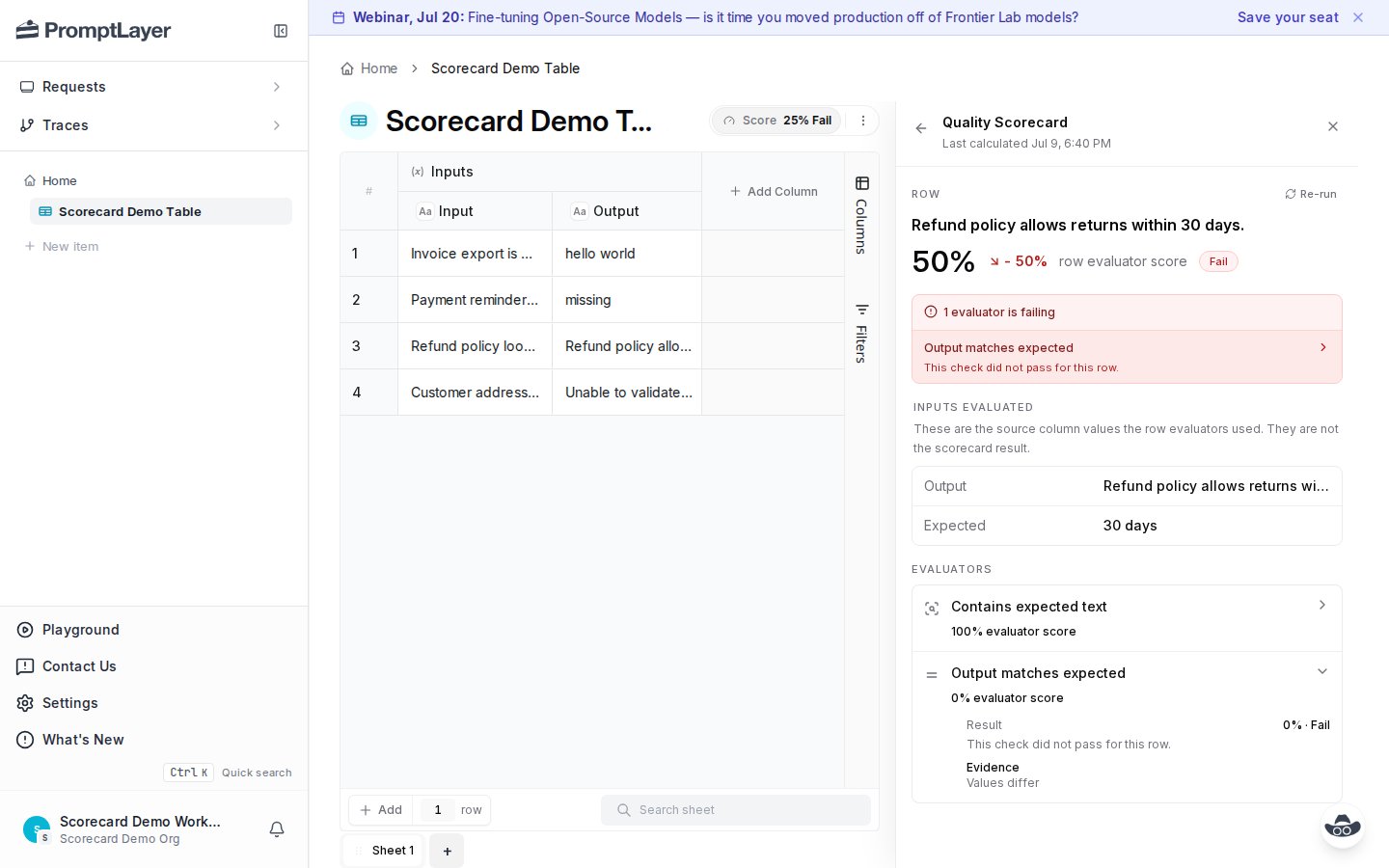Image resolution: width=1389 pixels, height=868 pixels.
Task: Open the chat assistant widget
Action: [x=1342, y=826]
